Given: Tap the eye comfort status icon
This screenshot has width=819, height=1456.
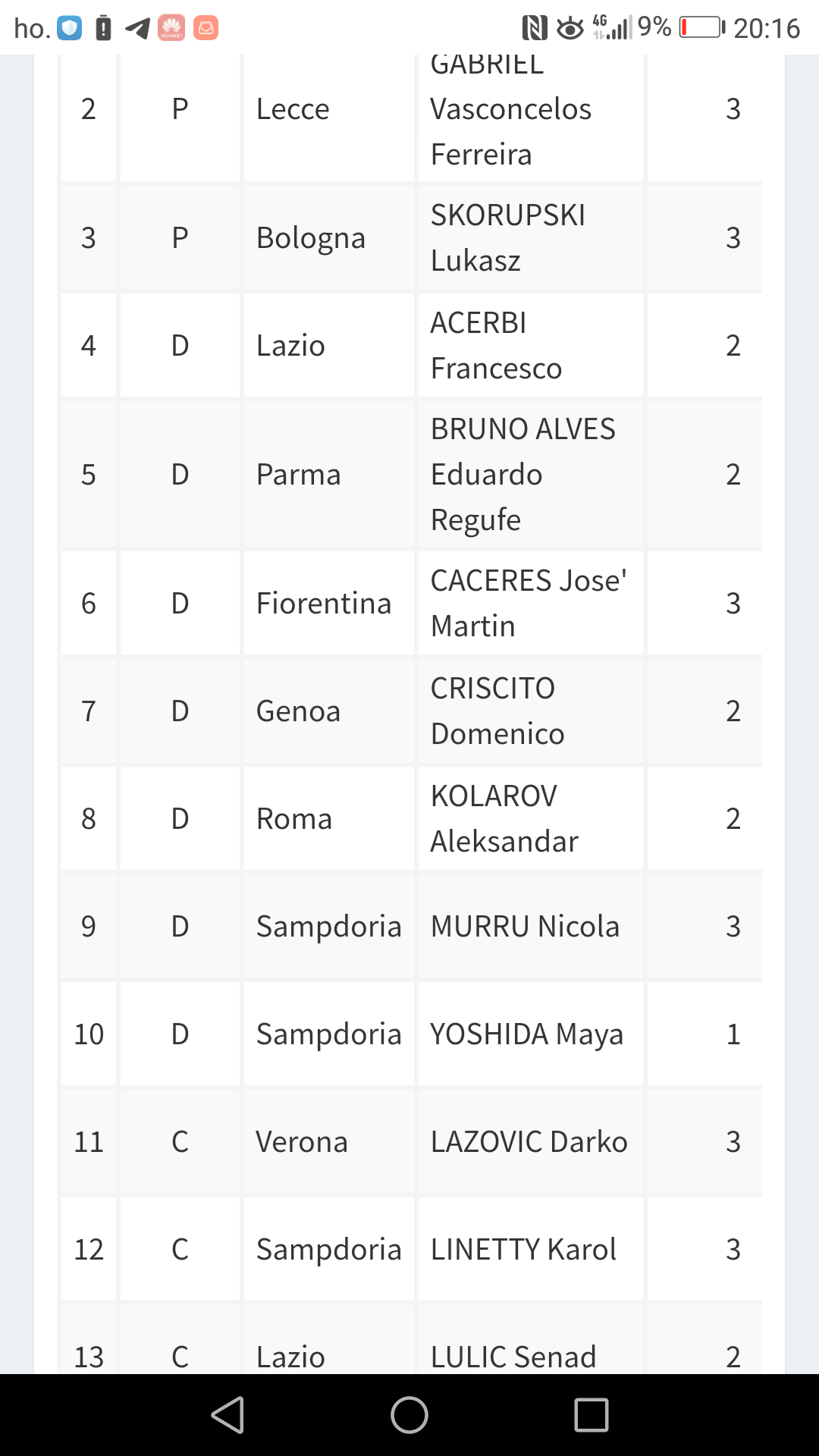Looking at the screenshot, I should [570, 29].
